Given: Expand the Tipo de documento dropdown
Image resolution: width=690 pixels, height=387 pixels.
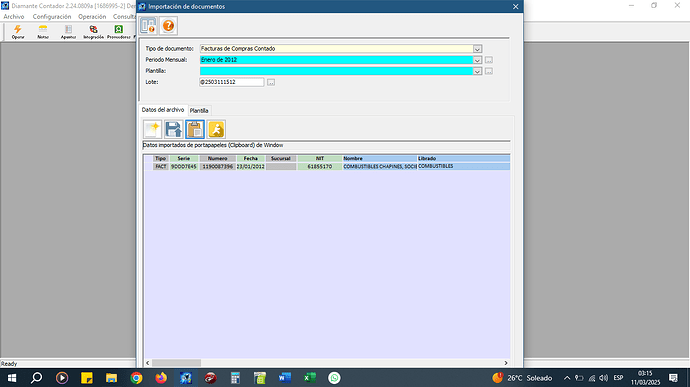Looking at the screenshot, I should (477, 49).
